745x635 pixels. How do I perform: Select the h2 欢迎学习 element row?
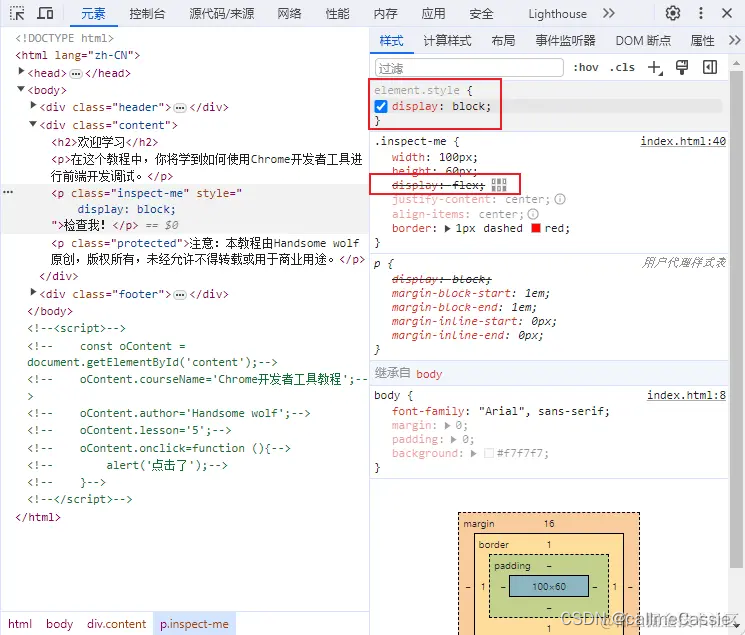(105, 142)
